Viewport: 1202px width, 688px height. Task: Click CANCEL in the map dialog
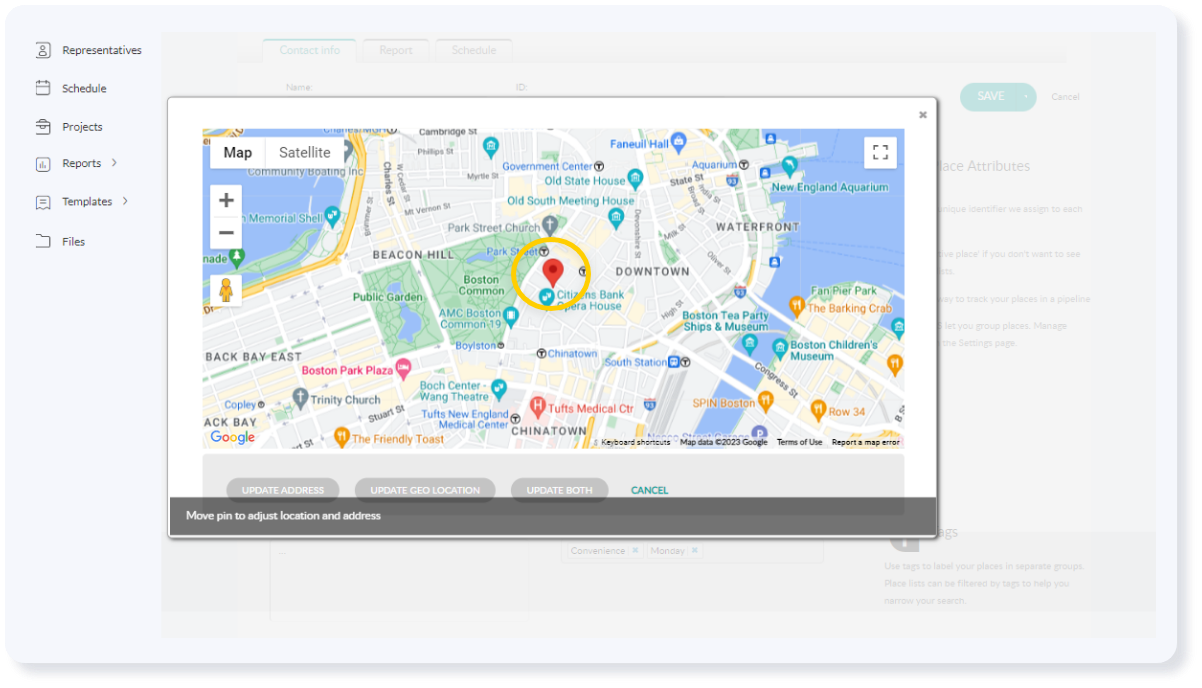[x=650, y=490]
